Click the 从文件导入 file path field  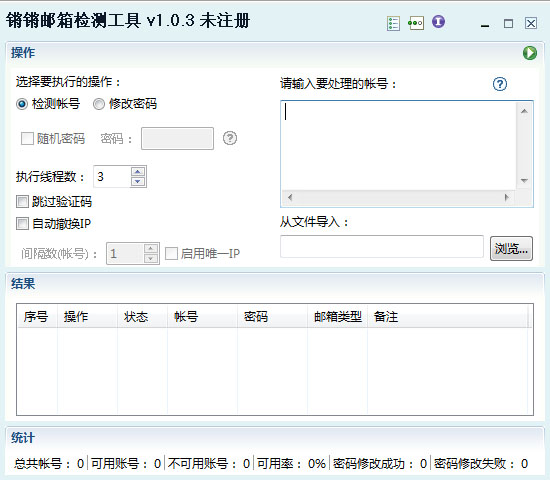tap(382, 247)
